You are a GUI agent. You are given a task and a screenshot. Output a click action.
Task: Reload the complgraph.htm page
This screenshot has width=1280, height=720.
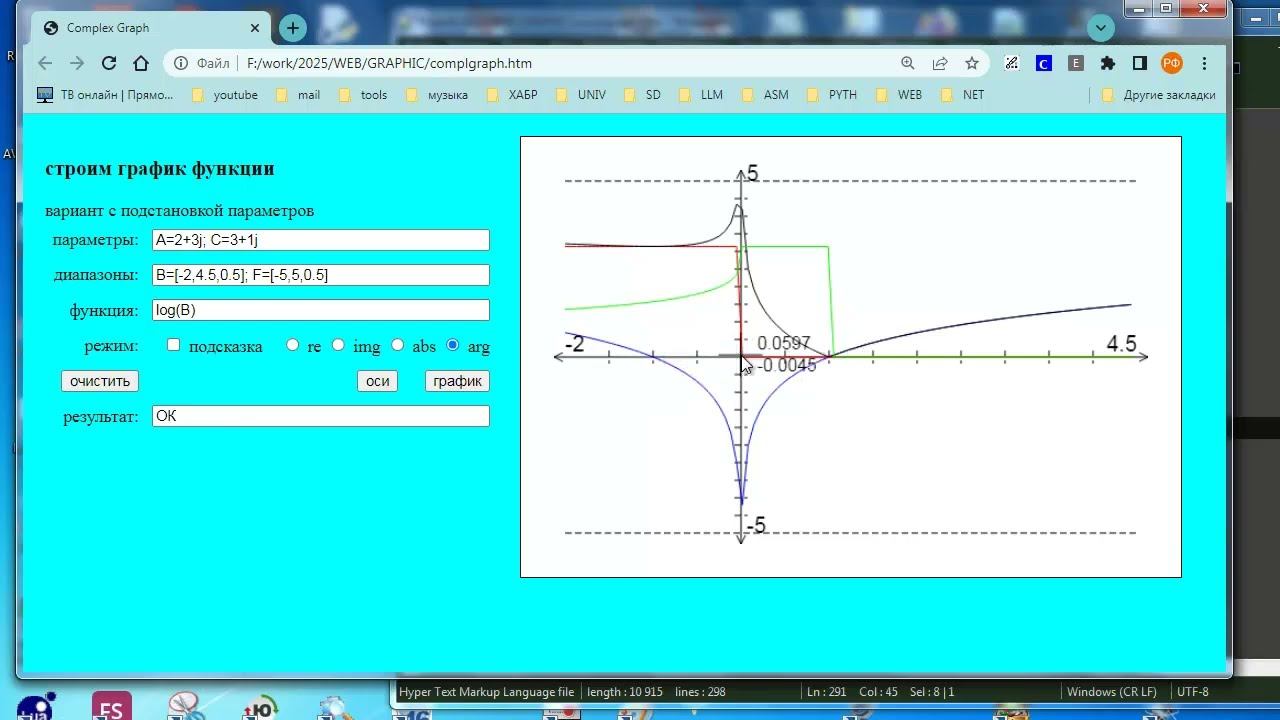tap(109, 63)
